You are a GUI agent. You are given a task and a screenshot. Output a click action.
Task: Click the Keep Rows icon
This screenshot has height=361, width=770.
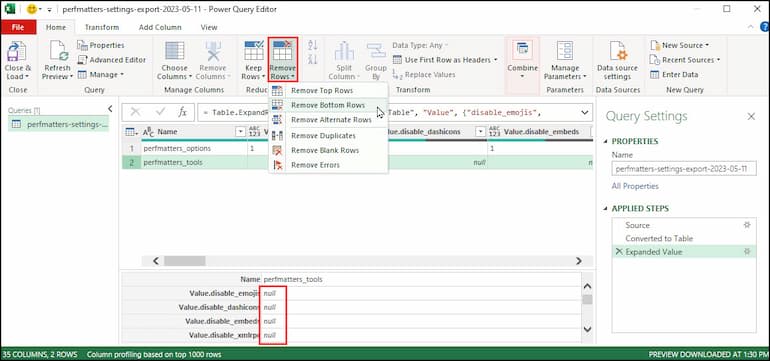coord(254,51)
